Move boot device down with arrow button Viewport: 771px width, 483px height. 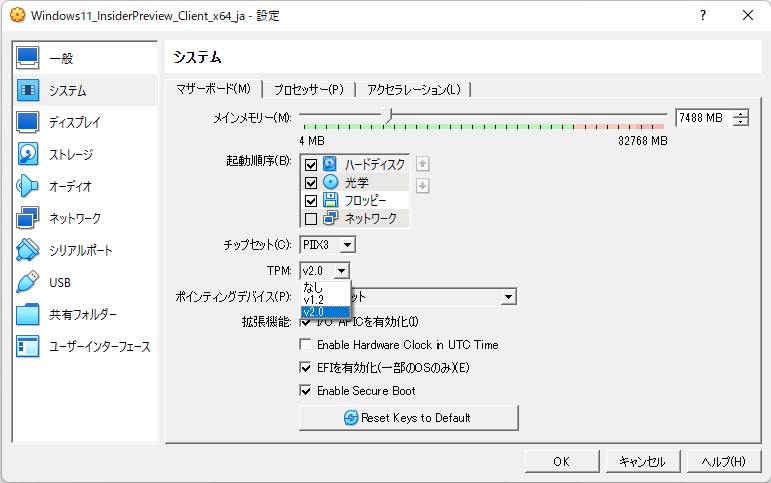pyautogui.click(x=422, y=185)
